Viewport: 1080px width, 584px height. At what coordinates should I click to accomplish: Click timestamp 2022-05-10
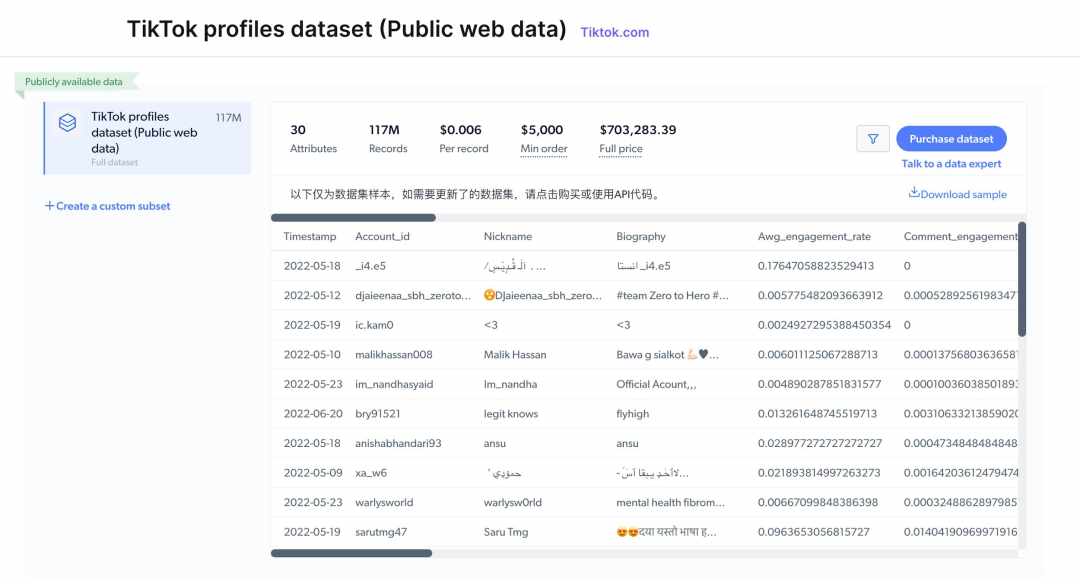312,355
